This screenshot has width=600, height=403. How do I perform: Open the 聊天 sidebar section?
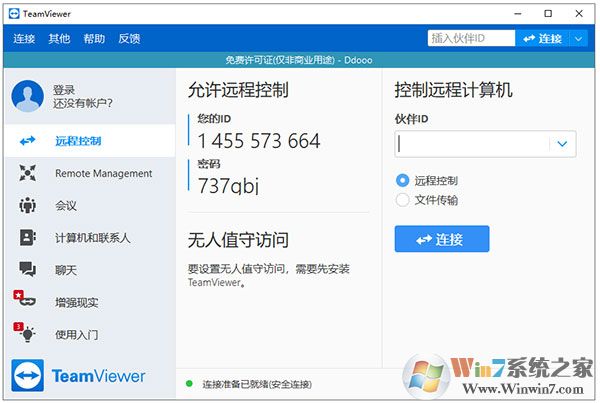(x=90, y=270)
